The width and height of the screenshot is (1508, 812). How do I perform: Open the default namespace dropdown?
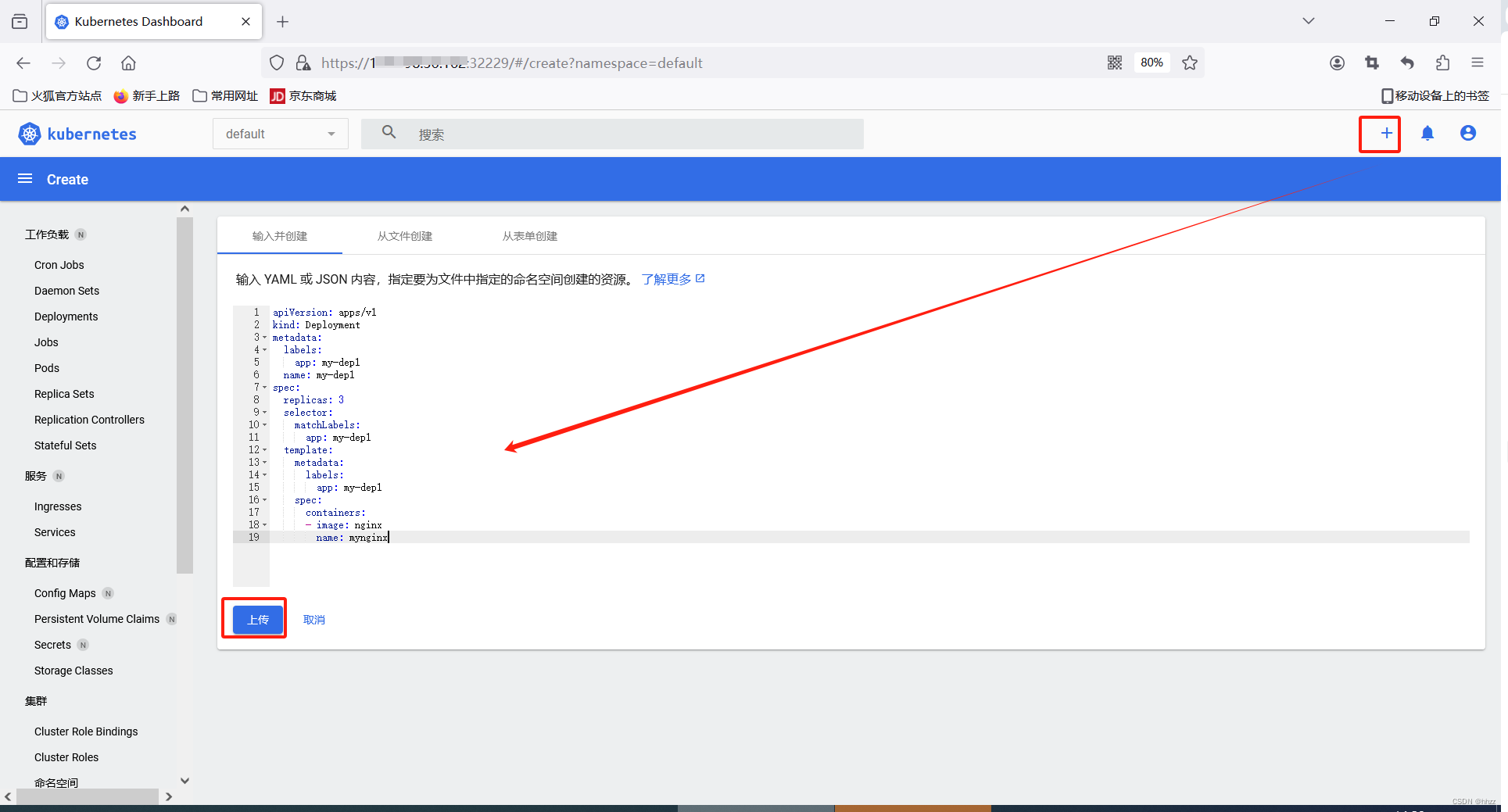tap(281, 134)
